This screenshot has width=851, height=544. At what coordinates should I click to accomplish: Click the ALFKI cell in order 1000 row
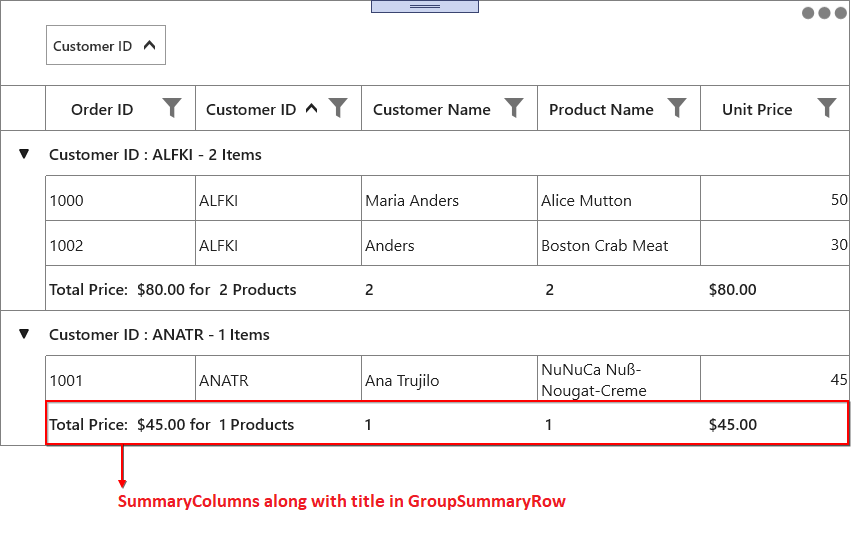(x=278, y=198)
